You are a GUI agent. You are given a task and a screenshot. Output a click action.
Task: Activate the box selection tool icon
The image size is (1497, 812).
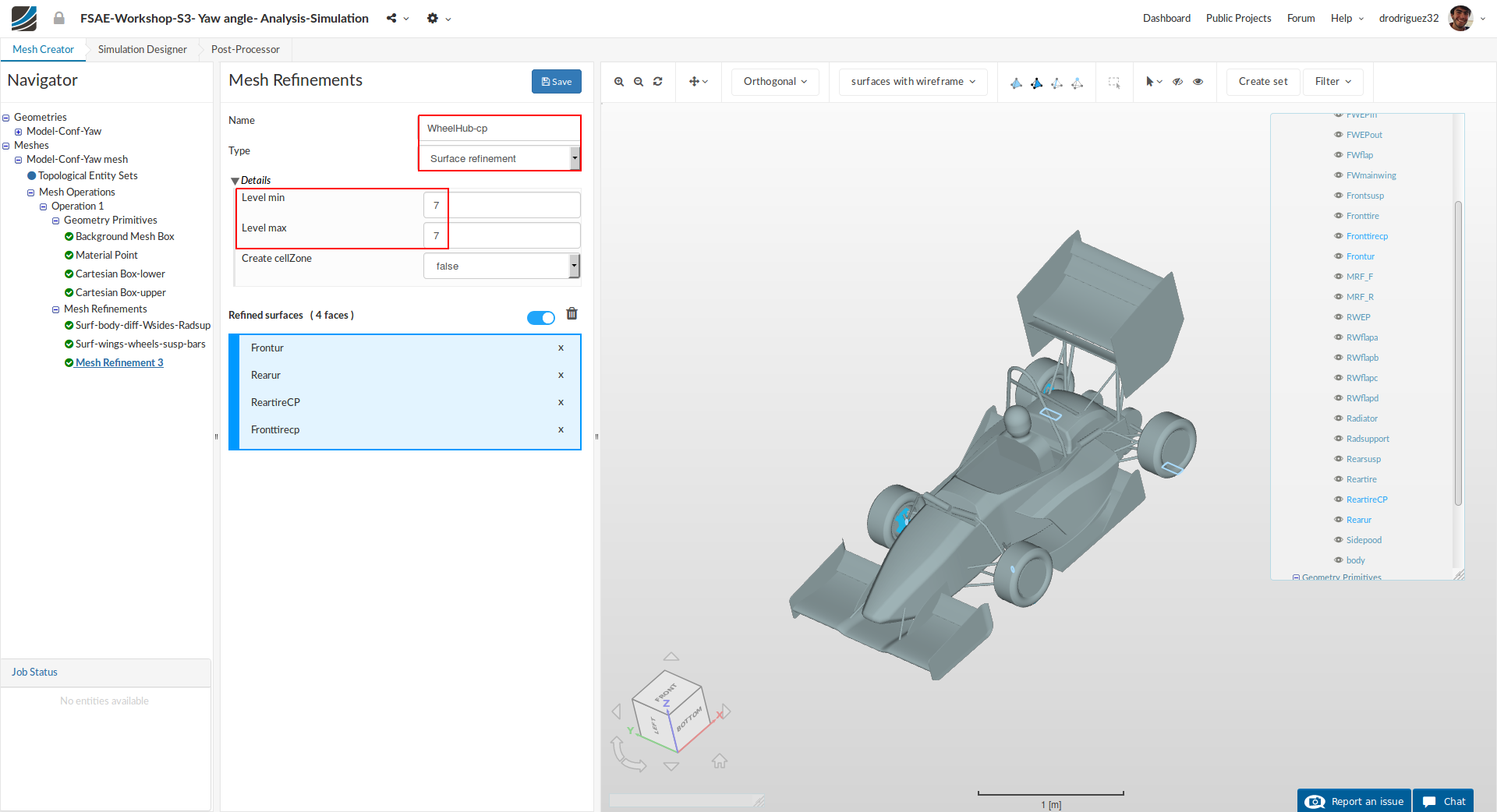pos(1114,82)
